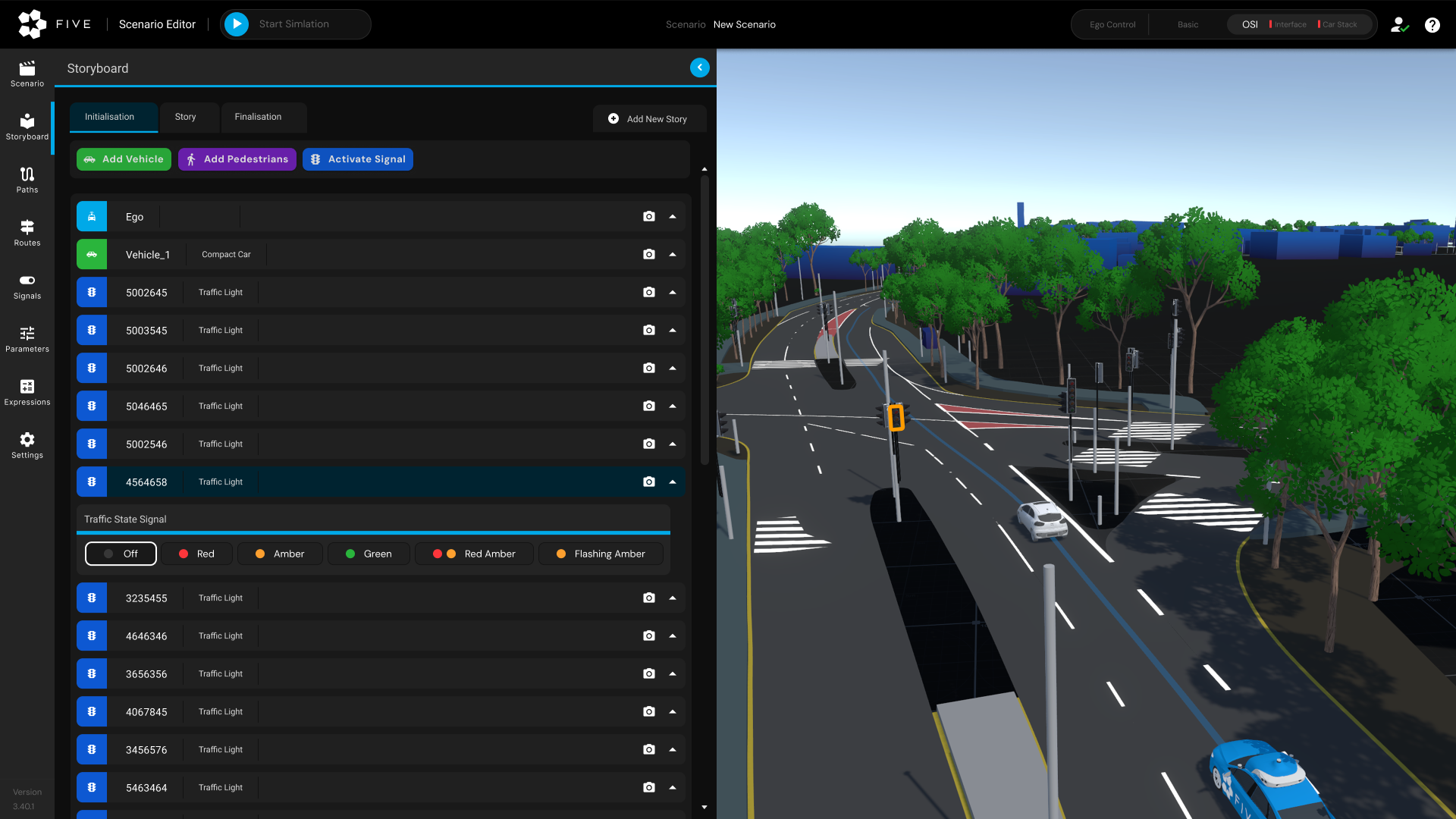1456x819 pixels.
Task: Set traffic signal state to Red
Action: pyautogui.click(x=196, y=554)
